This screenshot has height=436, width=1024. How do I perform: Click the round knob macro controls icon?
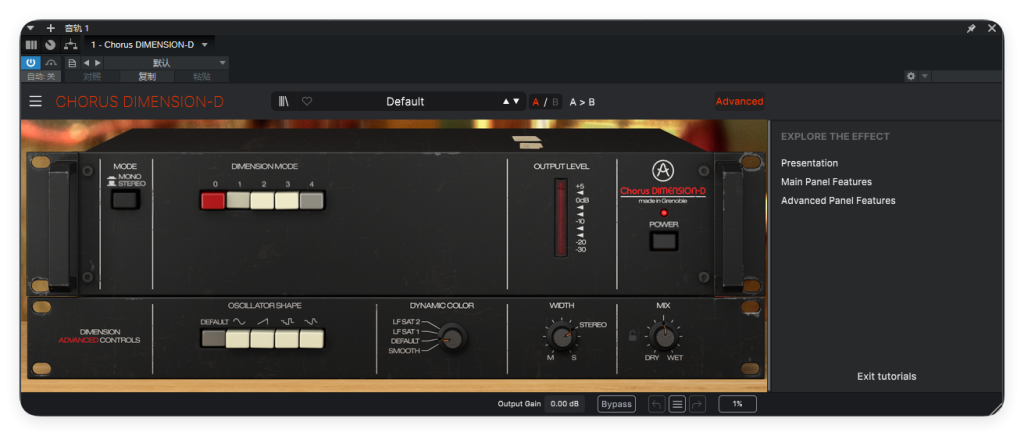50,45
